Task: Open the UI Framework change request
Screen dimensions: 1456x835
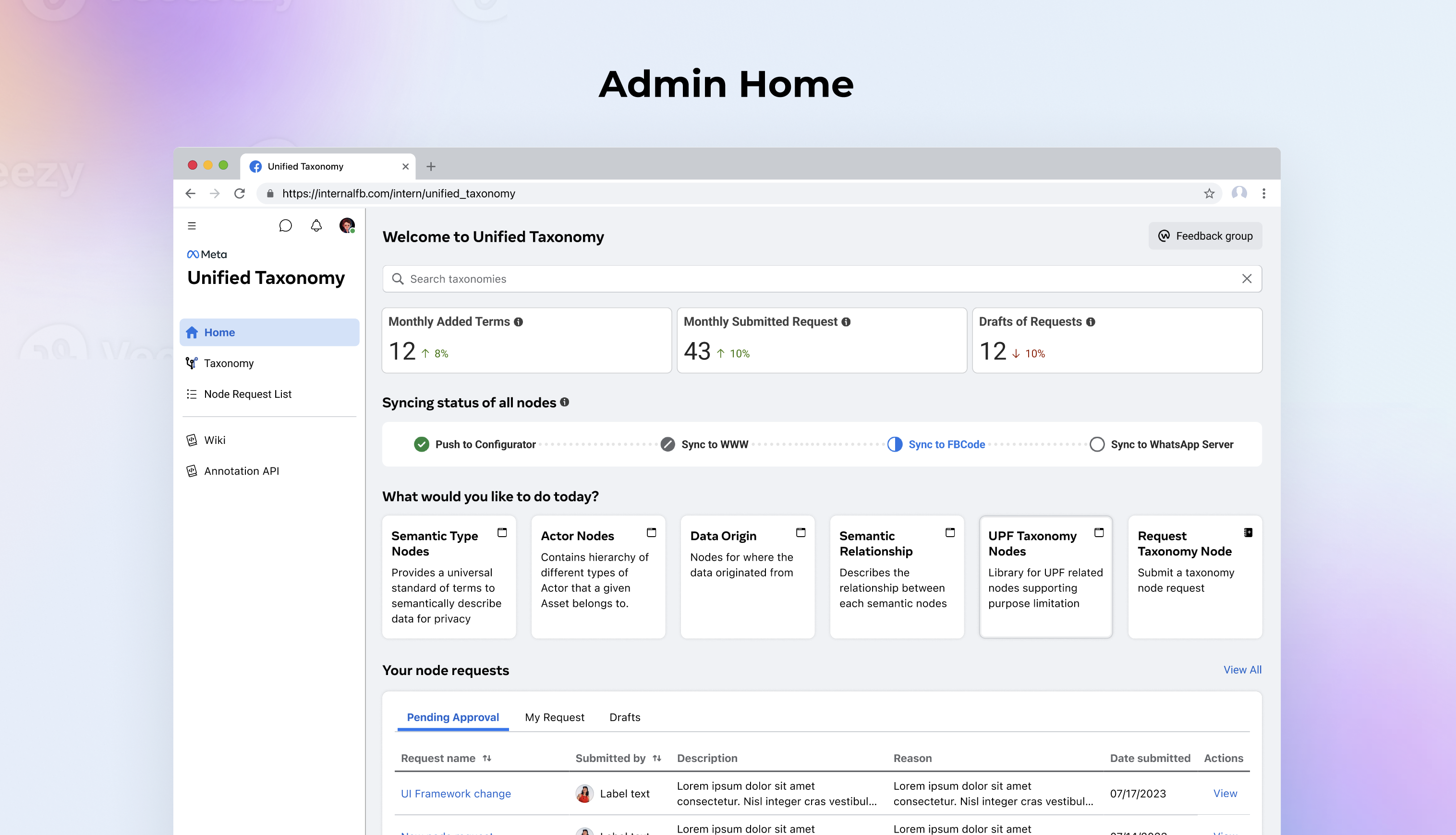Action: coord(456,794)
